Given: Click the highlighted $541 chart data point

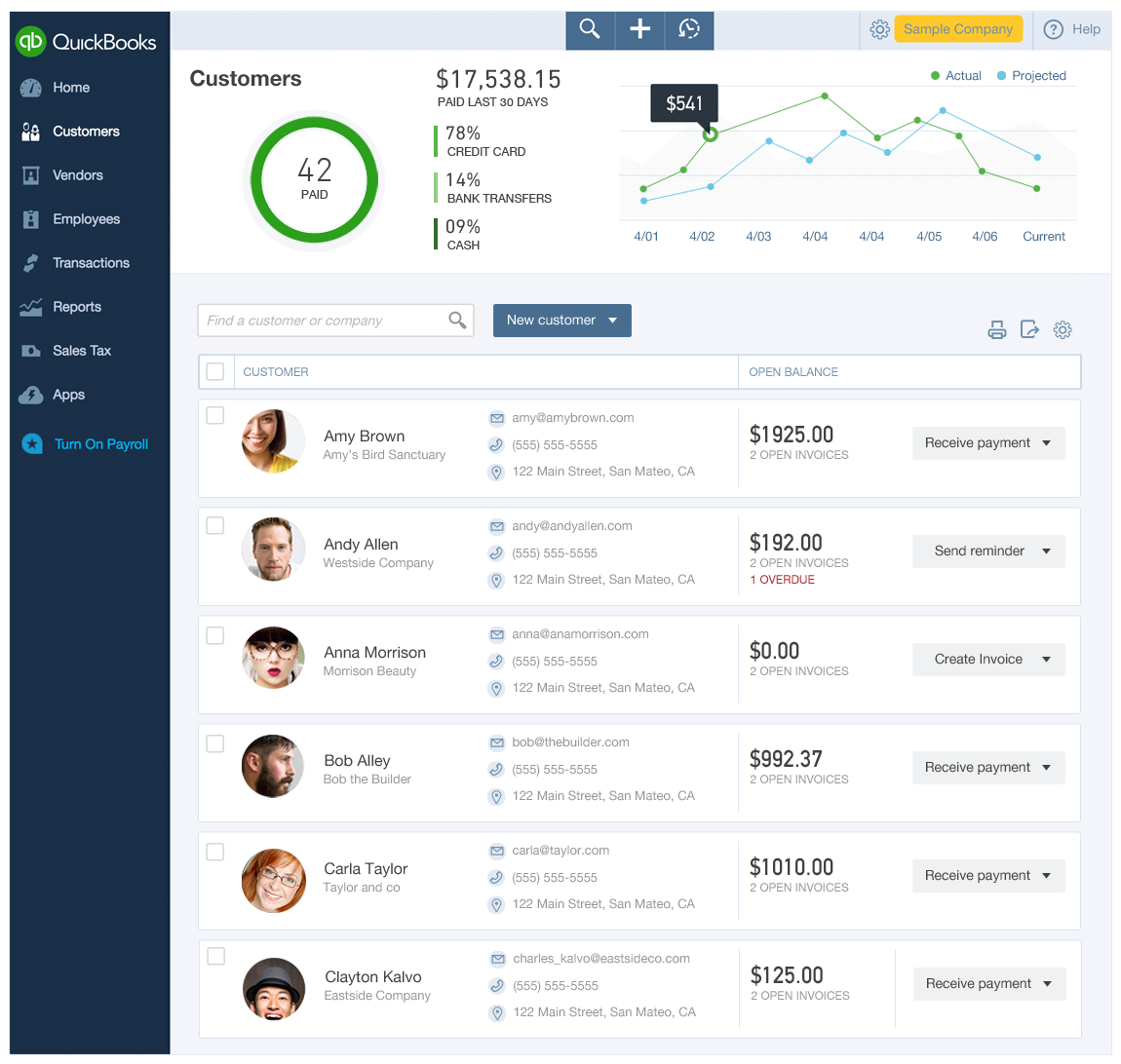Looking at the screenshot, I should point(710,134).
